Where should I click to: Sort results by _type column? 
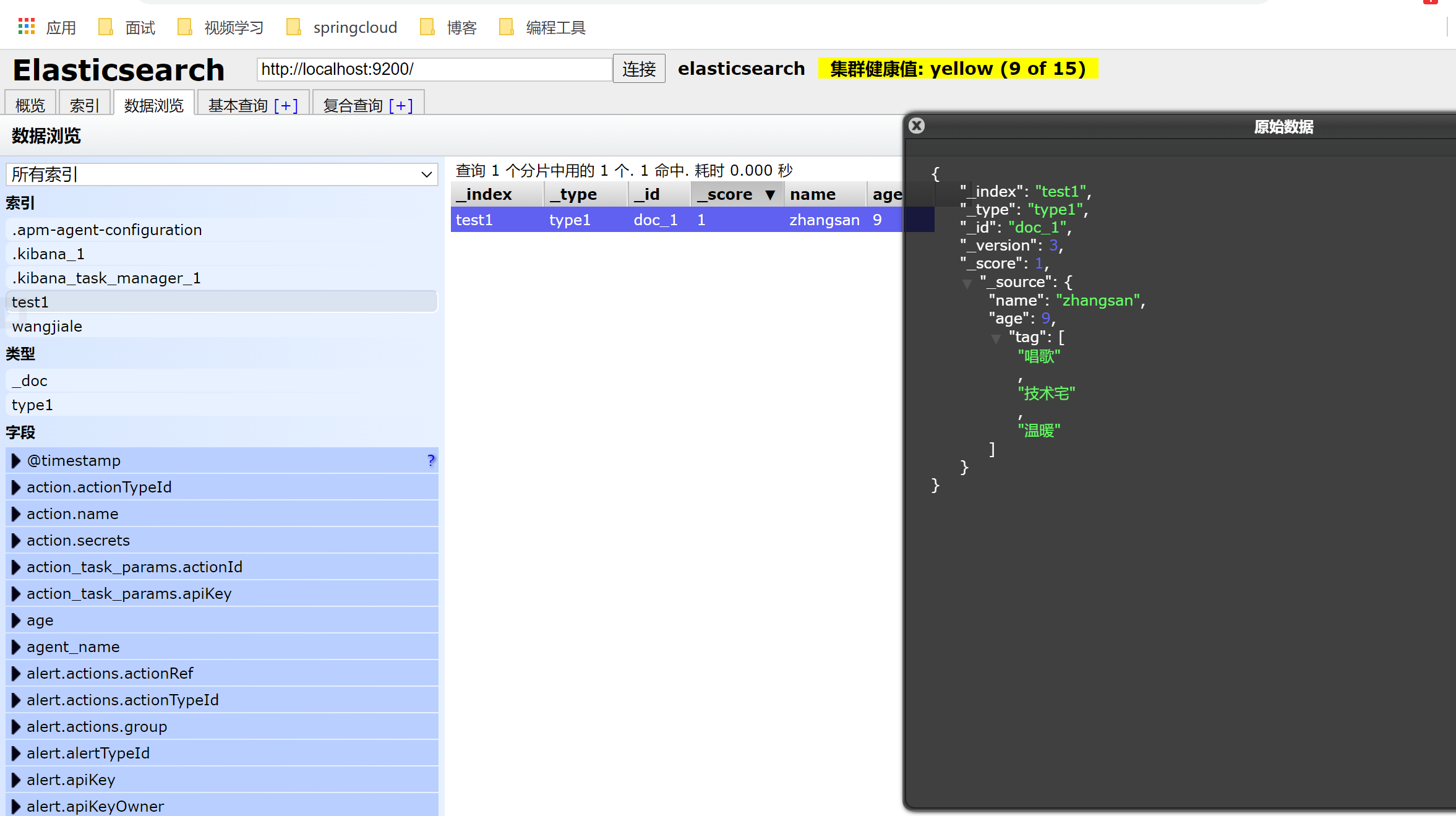coord(586,194)
